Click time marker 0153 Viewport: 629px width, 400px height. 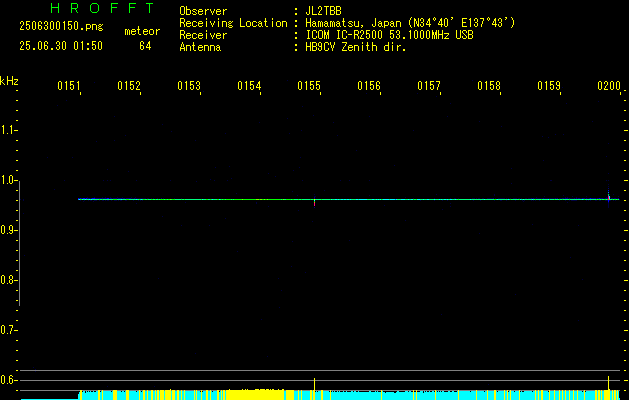click(x=189, y=86)
